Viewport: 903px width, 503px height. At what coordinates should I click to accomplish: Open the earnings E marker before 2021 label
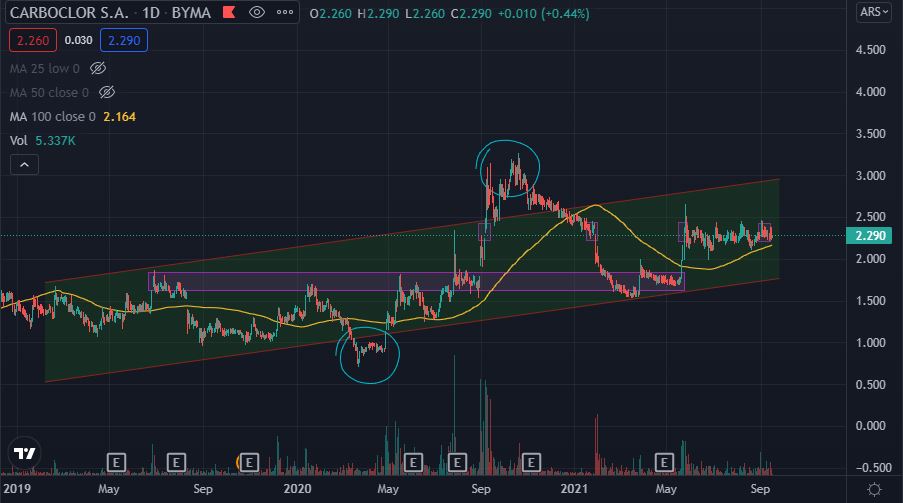coord(531,462)
